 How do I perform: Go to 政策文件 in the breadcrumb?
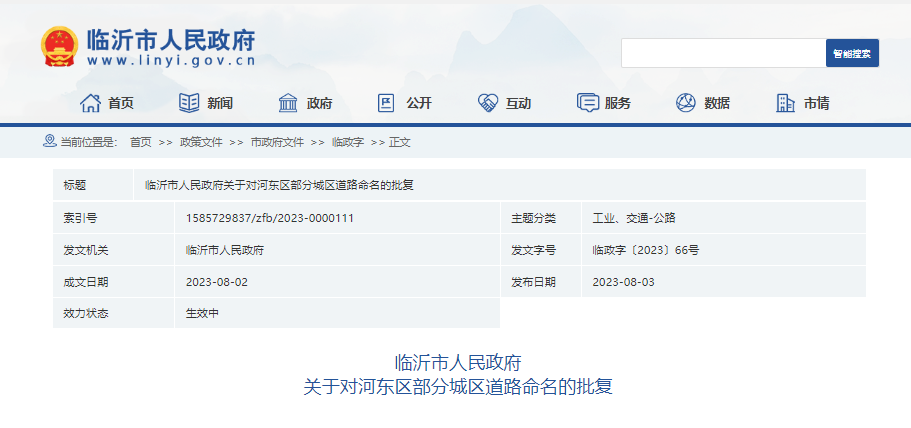click(x=201, y=142)
